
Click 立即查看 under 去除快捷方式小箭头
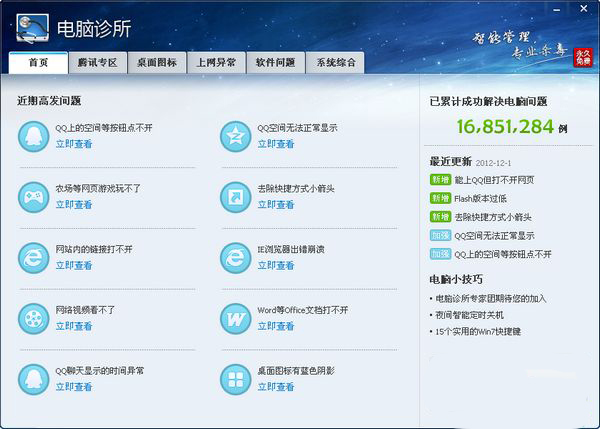pos(276,205)
